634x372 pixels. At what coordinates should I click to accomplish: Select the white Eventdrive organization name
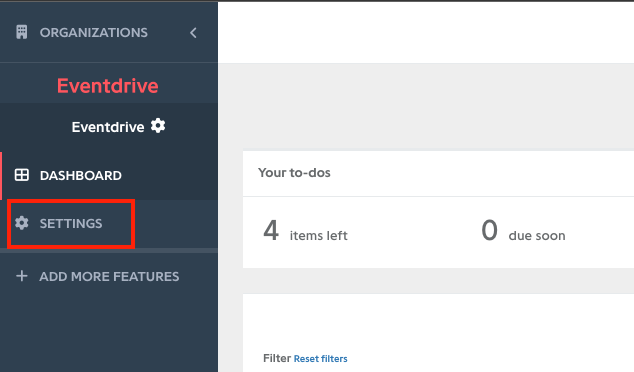[108, 127]
